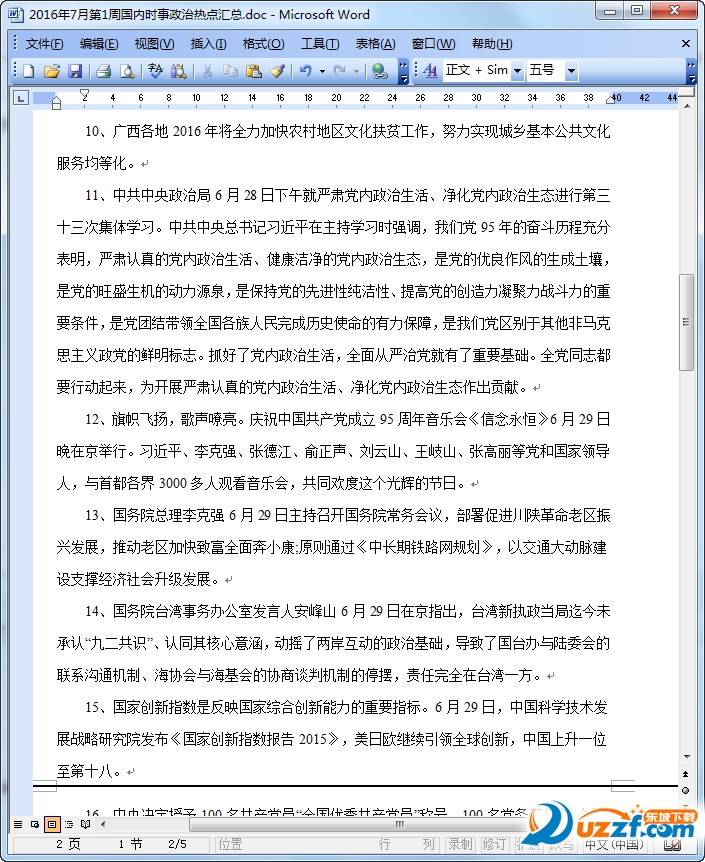Open the font size dropdown 五号
Screen dimensions: 705x862
[x=571, y=70]
